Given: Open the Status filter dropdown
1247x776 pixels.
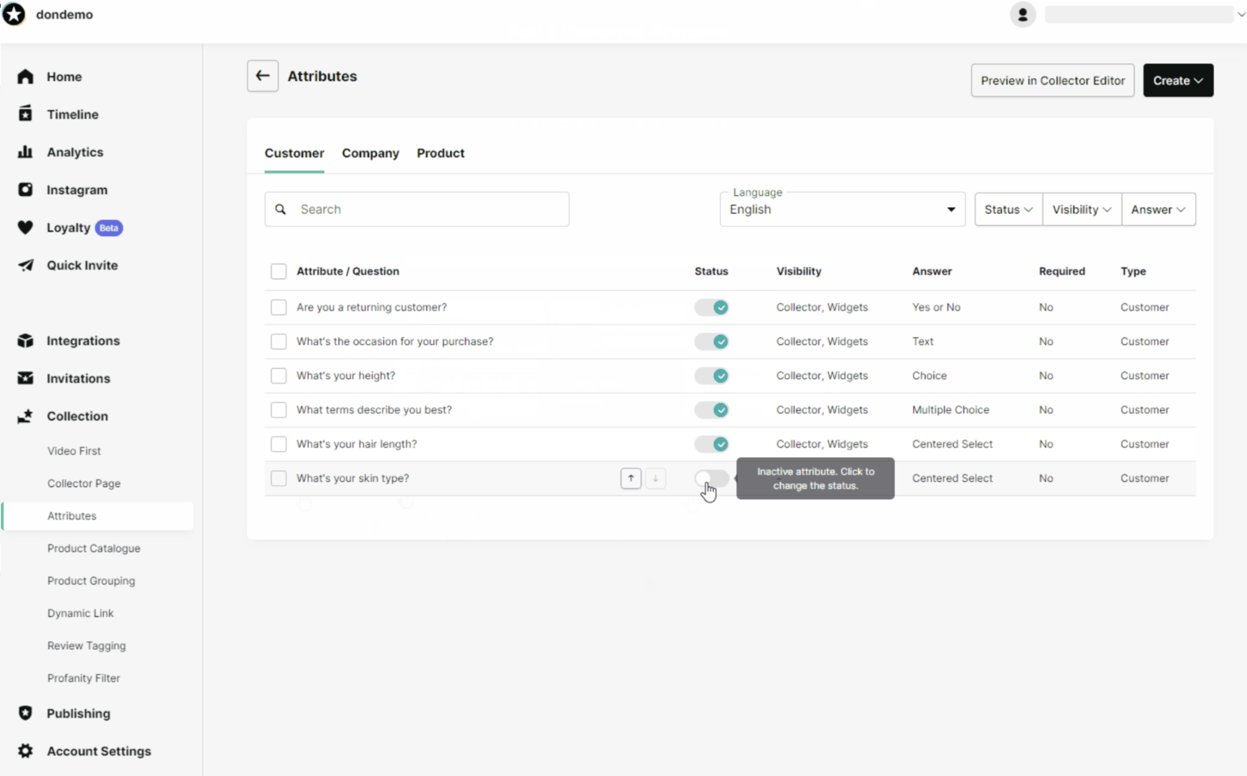Looking at the screenshot, I should [1008, 209].
